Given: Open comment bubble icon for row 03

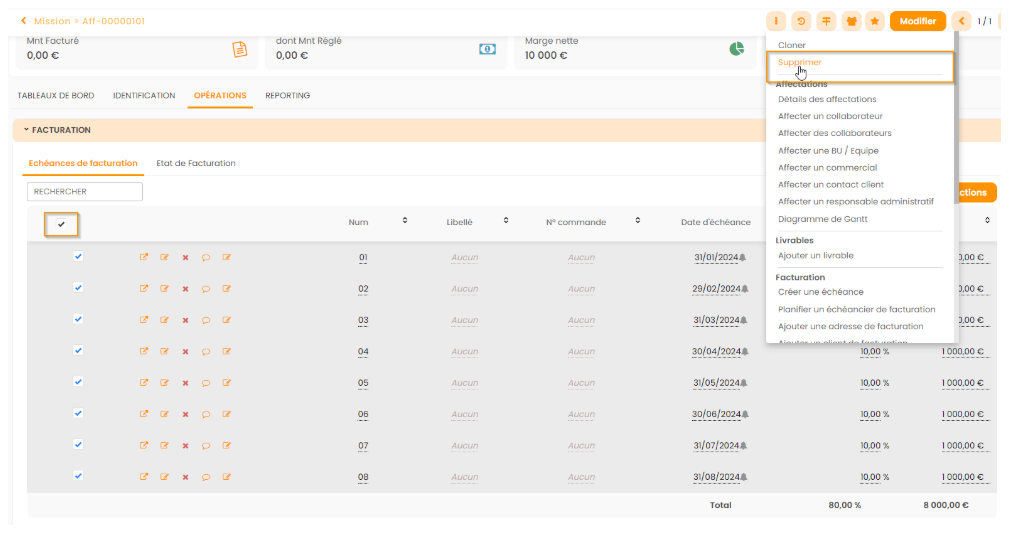Looking at the screenshot, I should 206,321.
